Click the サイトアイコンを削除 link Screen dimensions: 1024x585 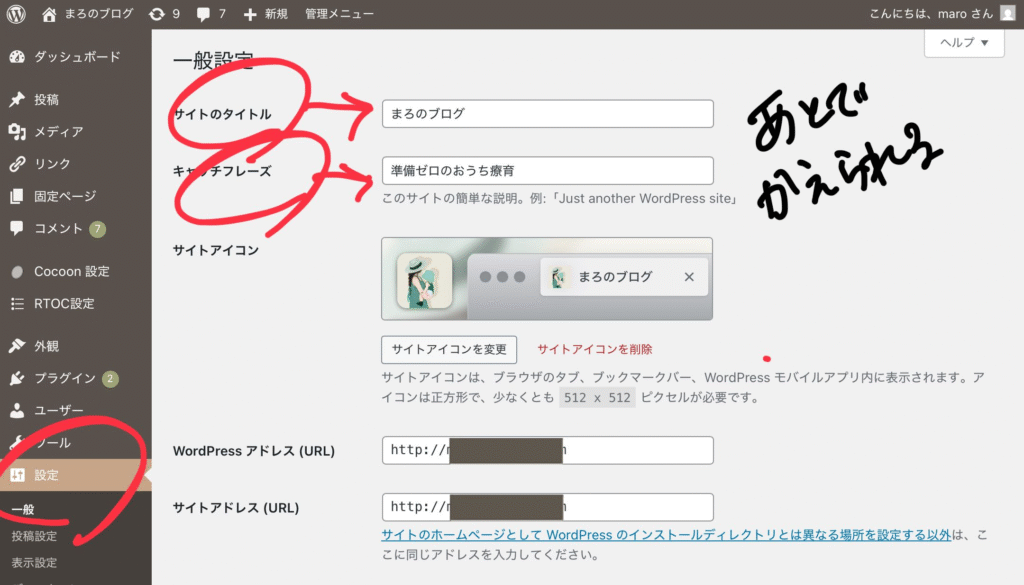(x=594, y=349)
